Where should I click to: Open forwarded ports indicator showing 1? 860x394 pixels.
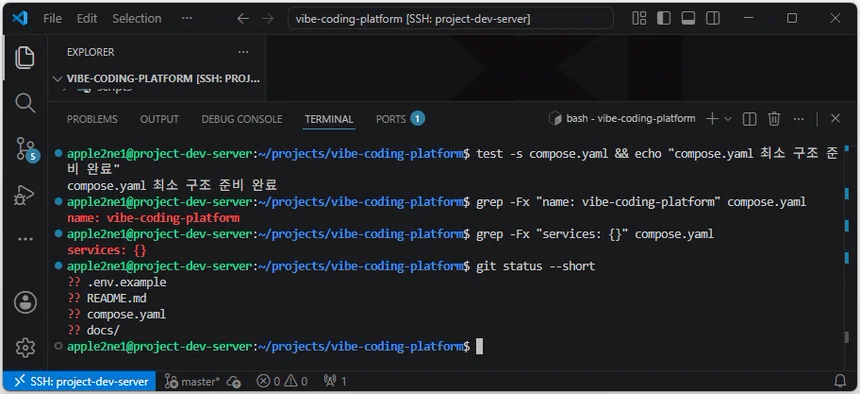point(335,381)
